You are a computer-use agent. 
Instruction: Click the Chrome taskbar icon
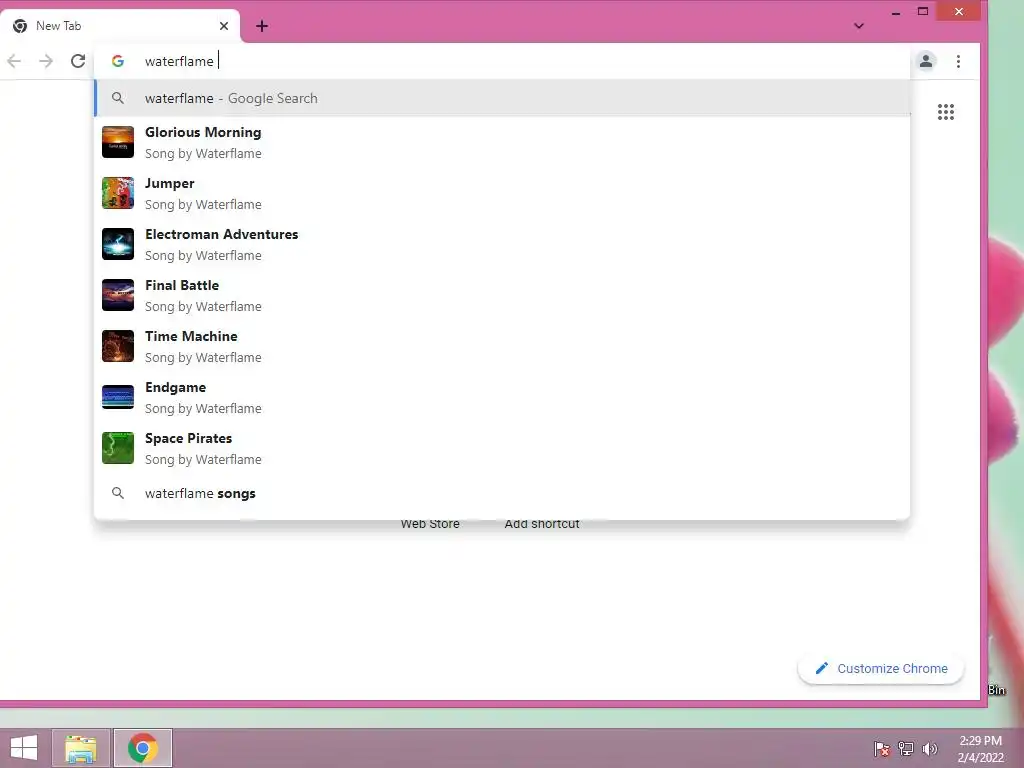[x=143, y=748]
